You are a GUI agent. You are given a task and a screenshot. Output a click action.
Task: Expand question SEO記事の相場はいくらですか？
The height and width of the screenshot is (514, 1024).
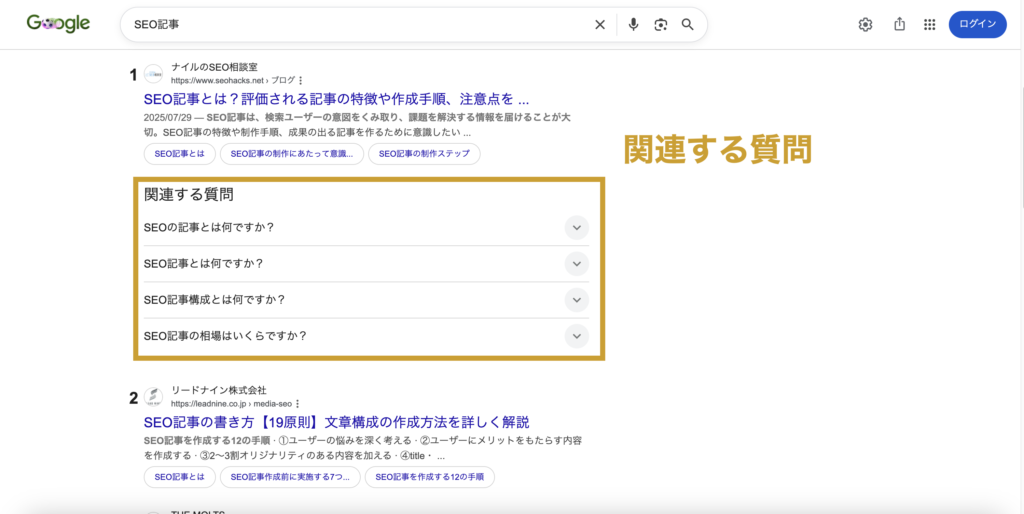click(x=366, y=336)
